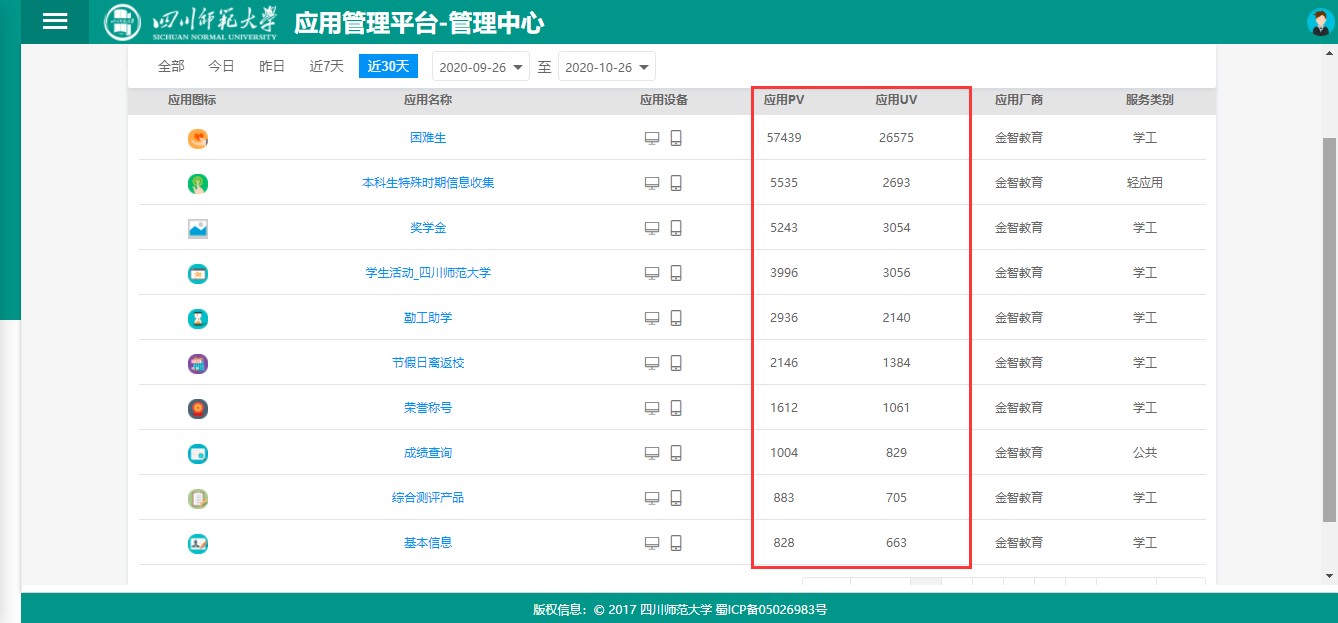The width and height of the screenshot is (1338, 623).
Task: Click the 应用PV column header
Action: [784, 100]
